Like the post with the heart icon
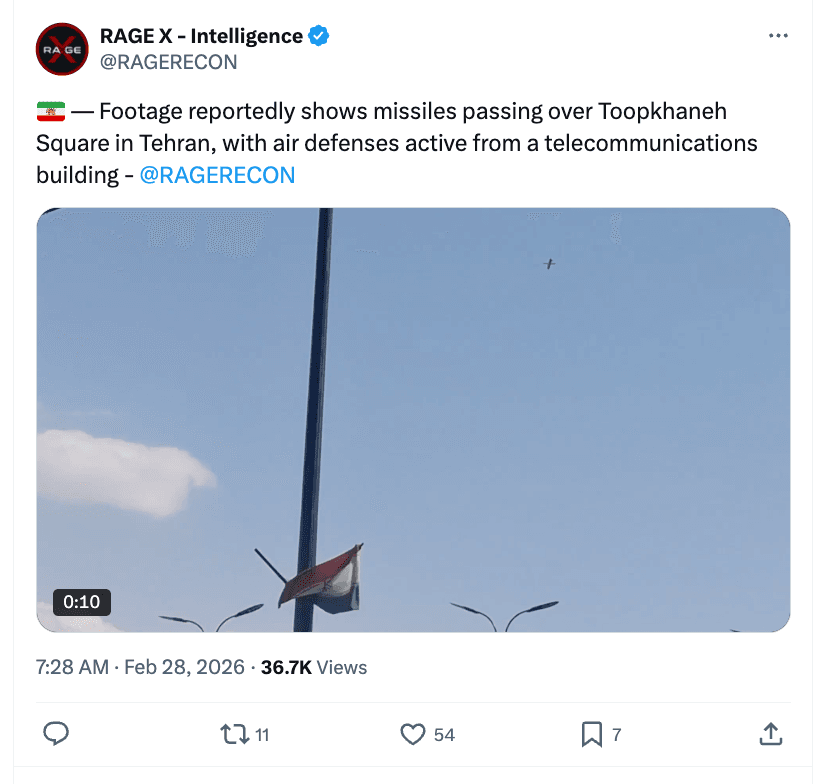The height and width of the screenshot is (784, 838). (413, 734)
